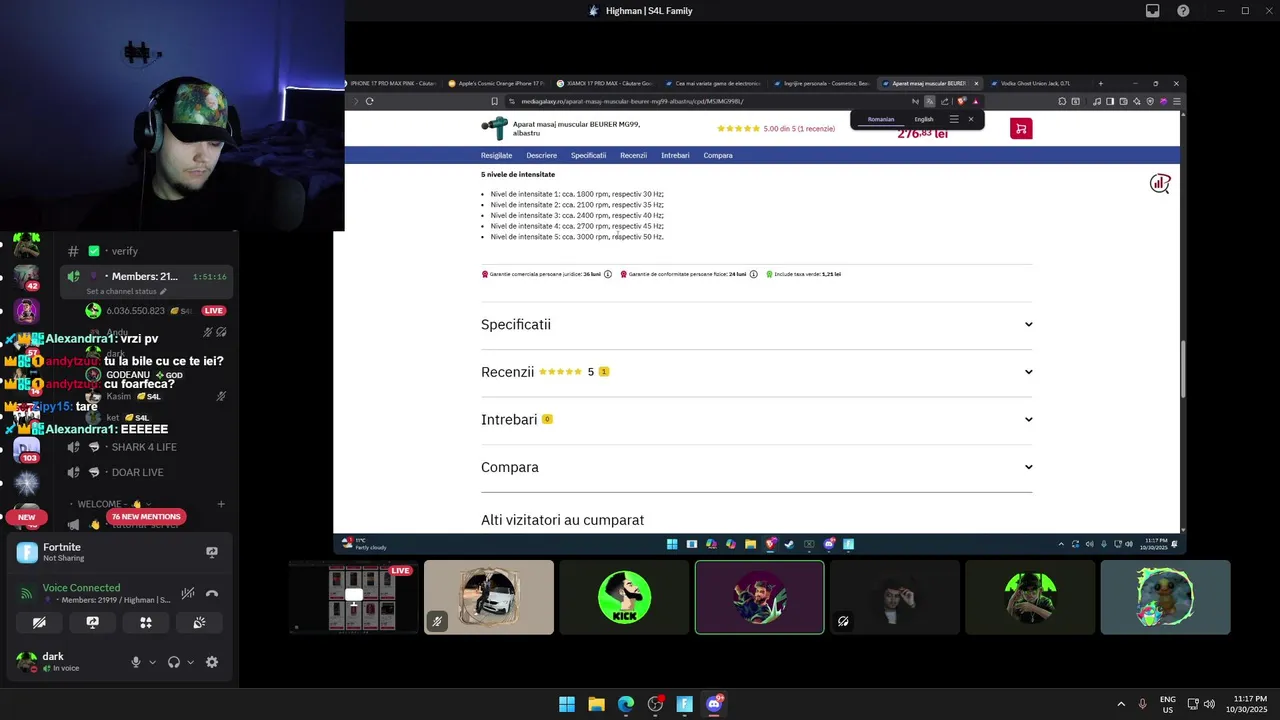Select the KICK avatar participant tile
The width and height of the screenshot is (1280, 720).
point(624,597)
